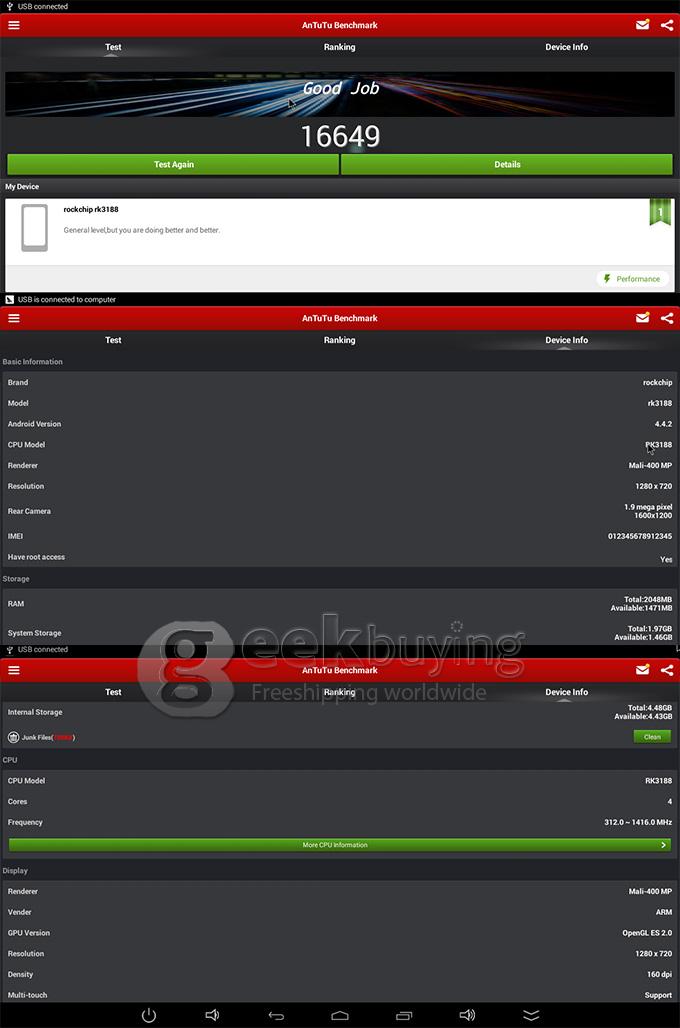Tap the Junk Files trash icon
Image resolution: width=680 pixels, height=1028 pixels.
point(13,737)
